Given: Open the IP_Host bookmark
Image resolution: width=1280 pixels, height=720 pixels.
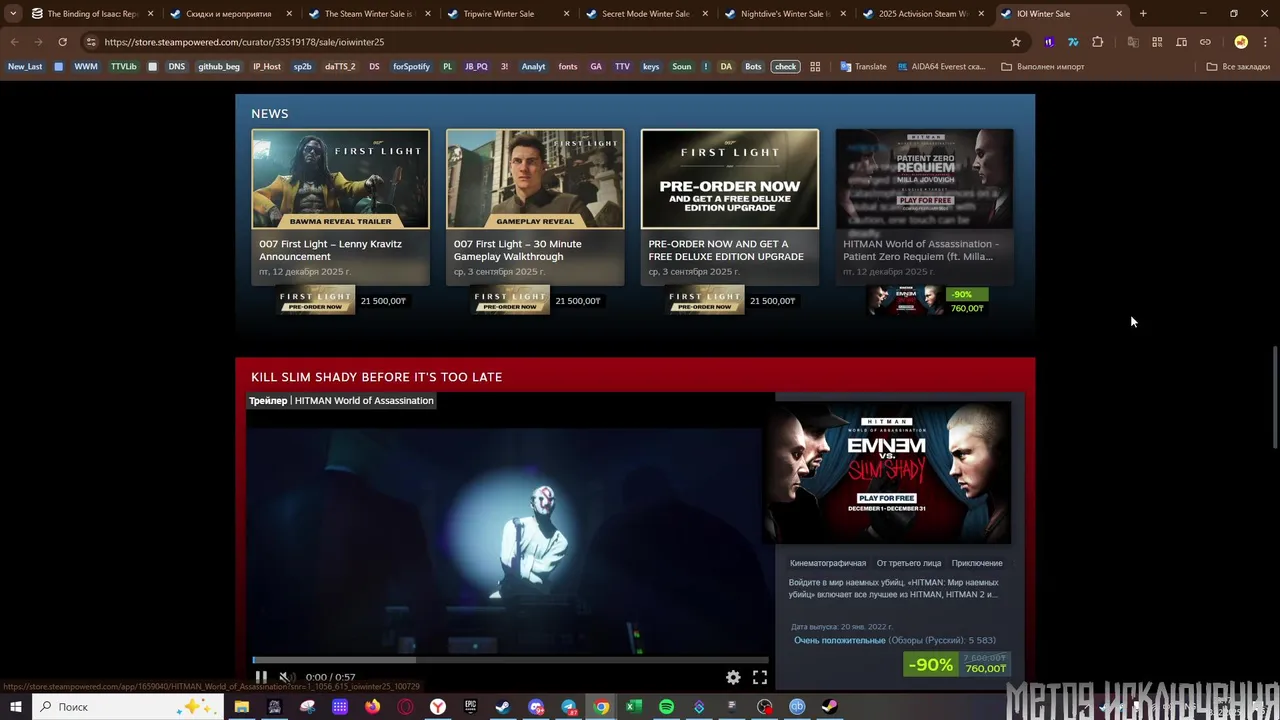Looking at the screenshot, I should click(x=267, y=66).
